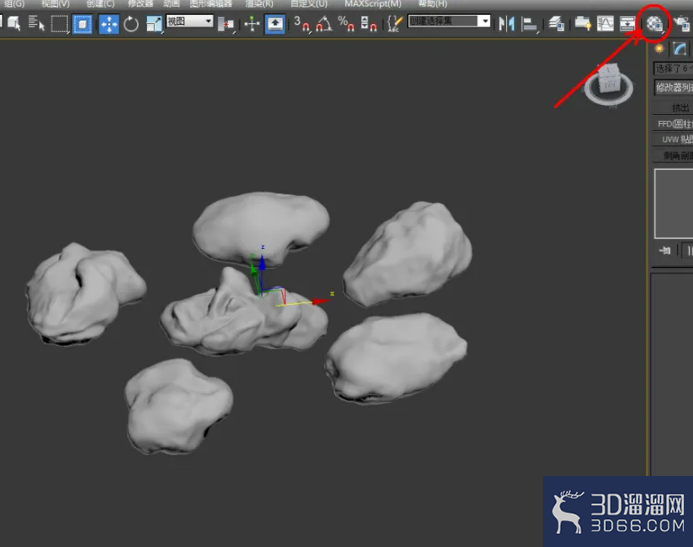Image resolution: width=693 pixels, height=547 pixels.
Task: Open the 图形编辑器 menu
Action: (x=211, y=4)
